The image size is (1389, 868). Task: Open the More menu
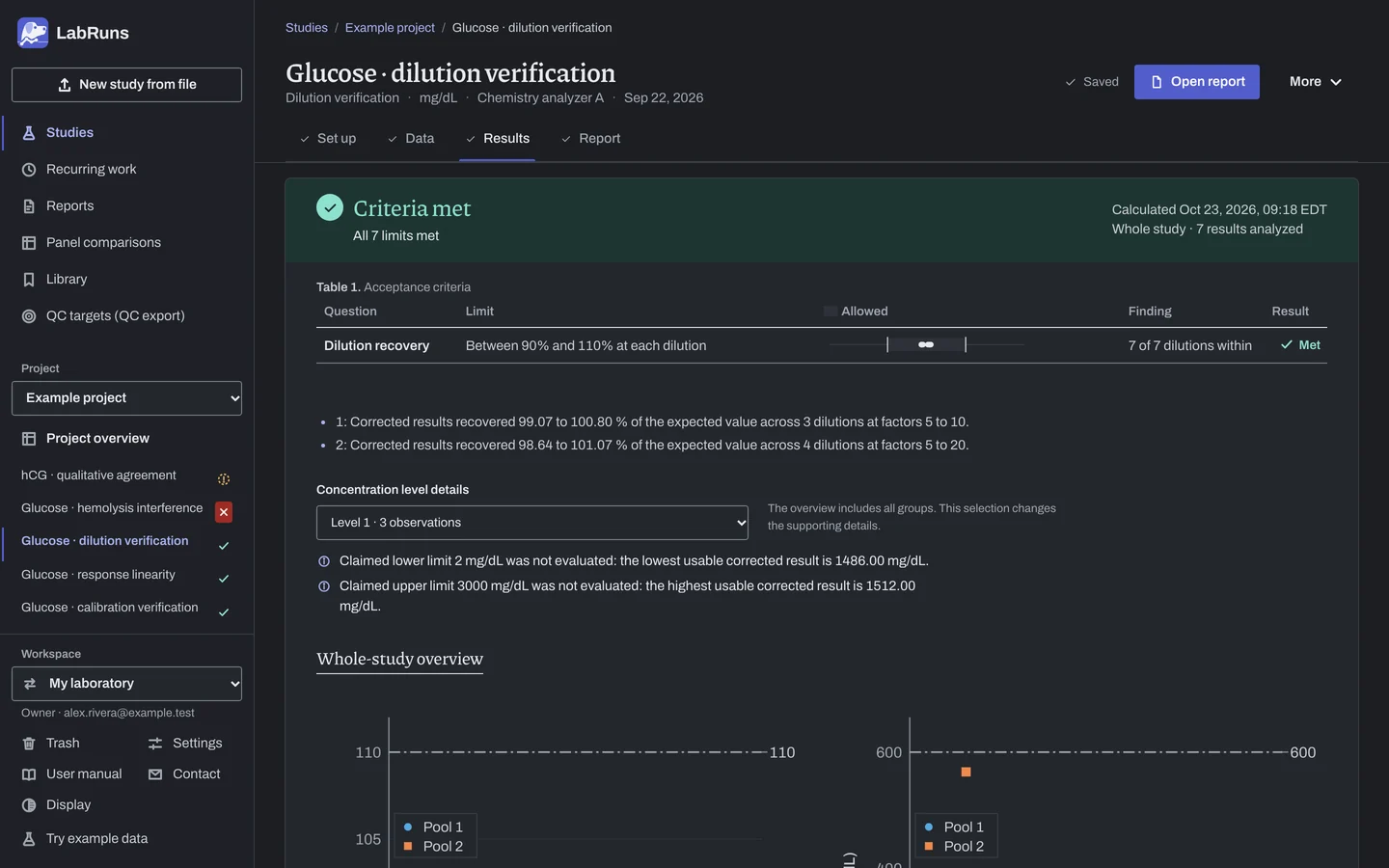click(1316, 82)
